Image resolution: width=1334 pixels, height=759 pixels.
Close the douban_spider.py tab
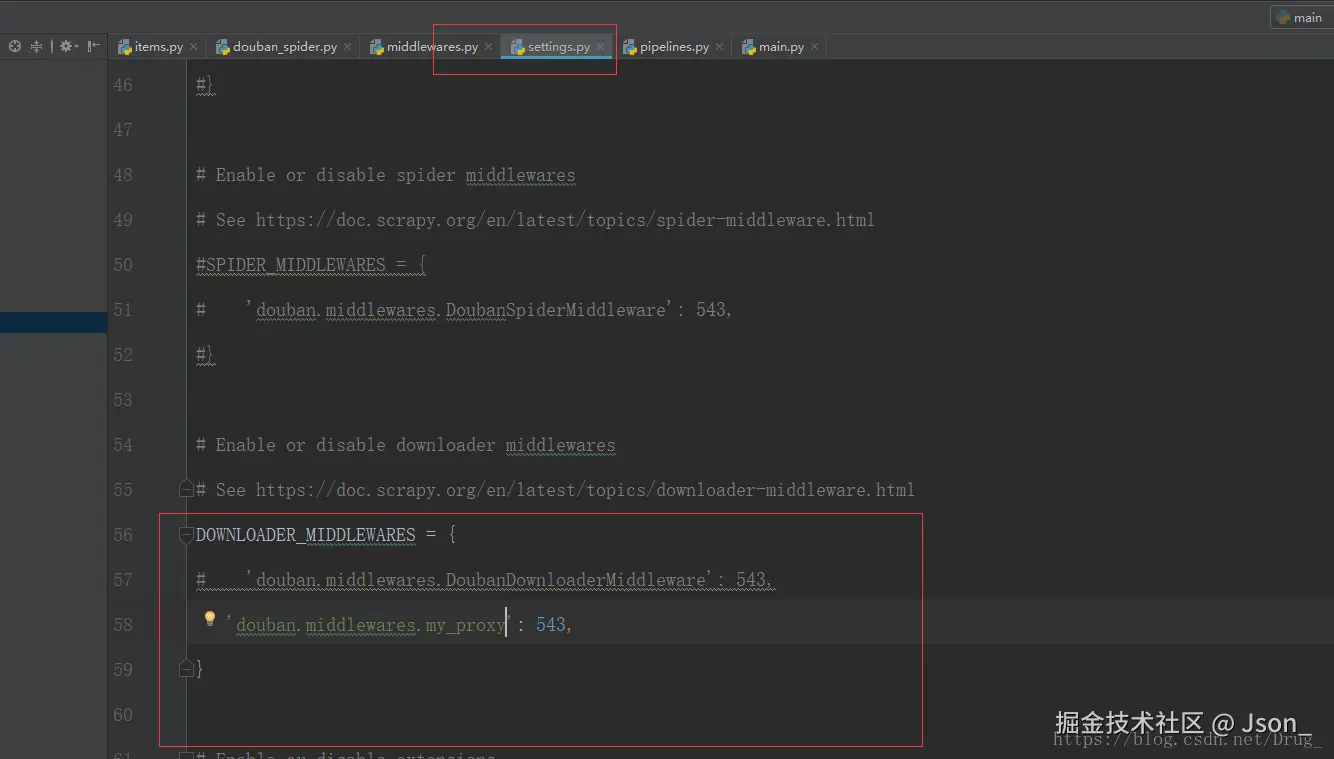(347, 47)
